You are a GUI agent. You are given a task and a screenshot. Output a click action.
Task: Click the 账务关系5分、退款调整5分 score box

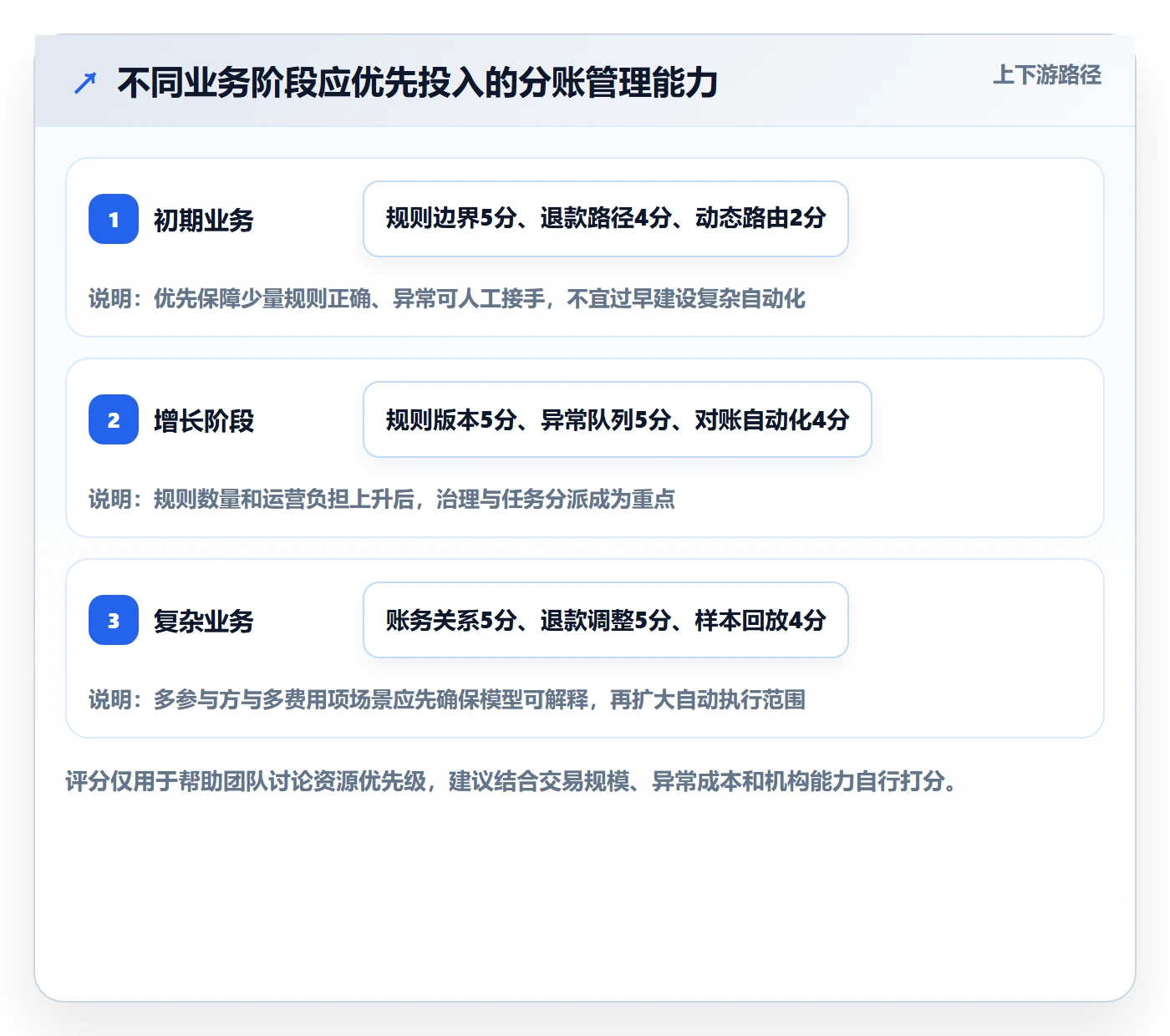tap(606, 620)
